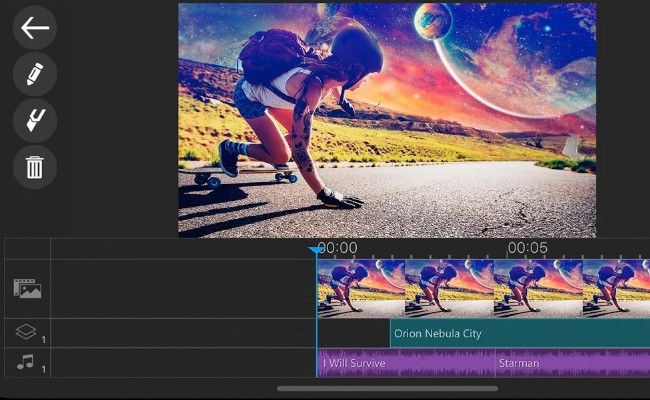Select the Orion Nebula City overlay clip
Viewport: 650px width, 400px height.
519,333
